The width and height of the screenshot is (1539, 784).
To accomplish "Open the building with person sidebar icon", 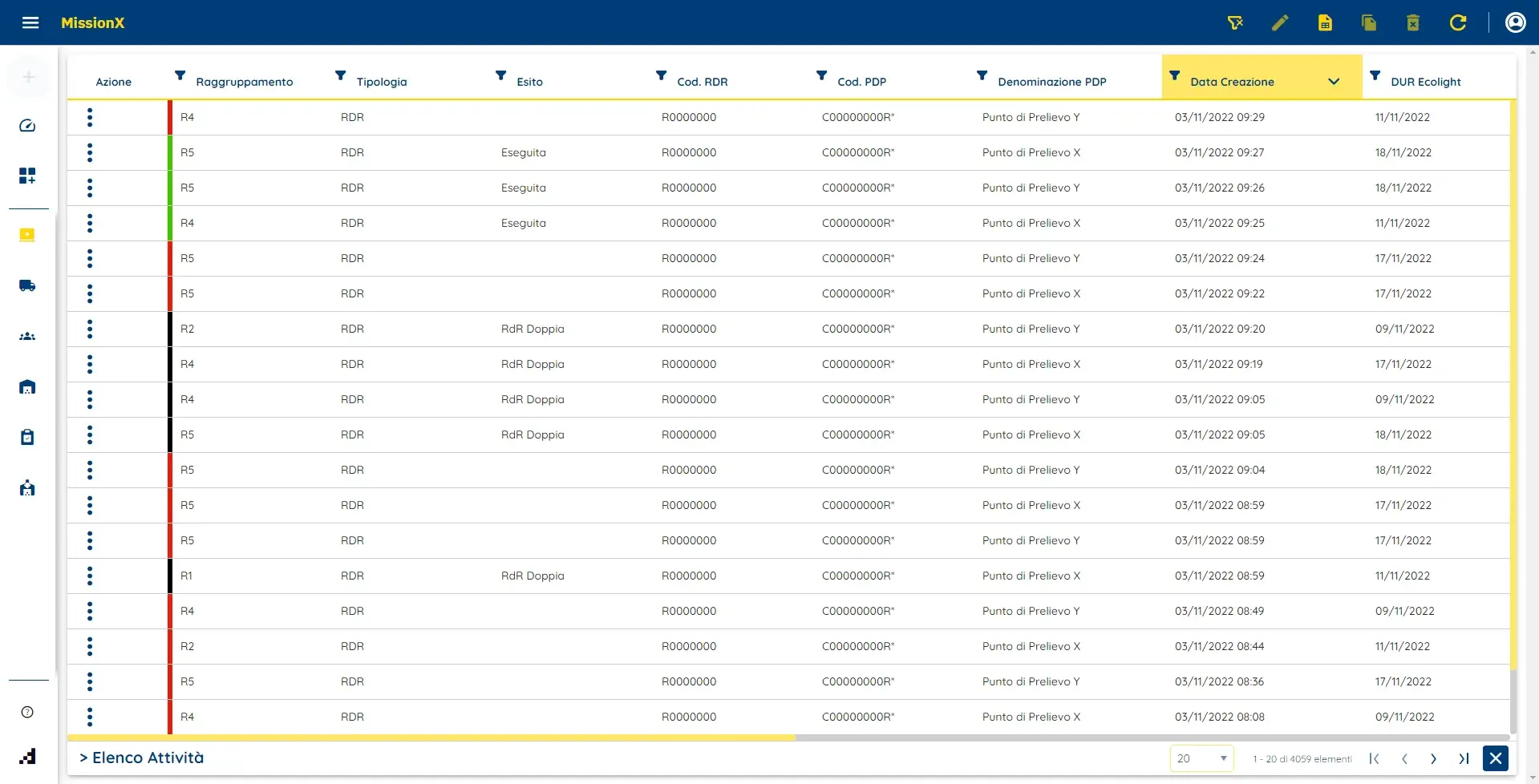I will click(x=27, y=487).
